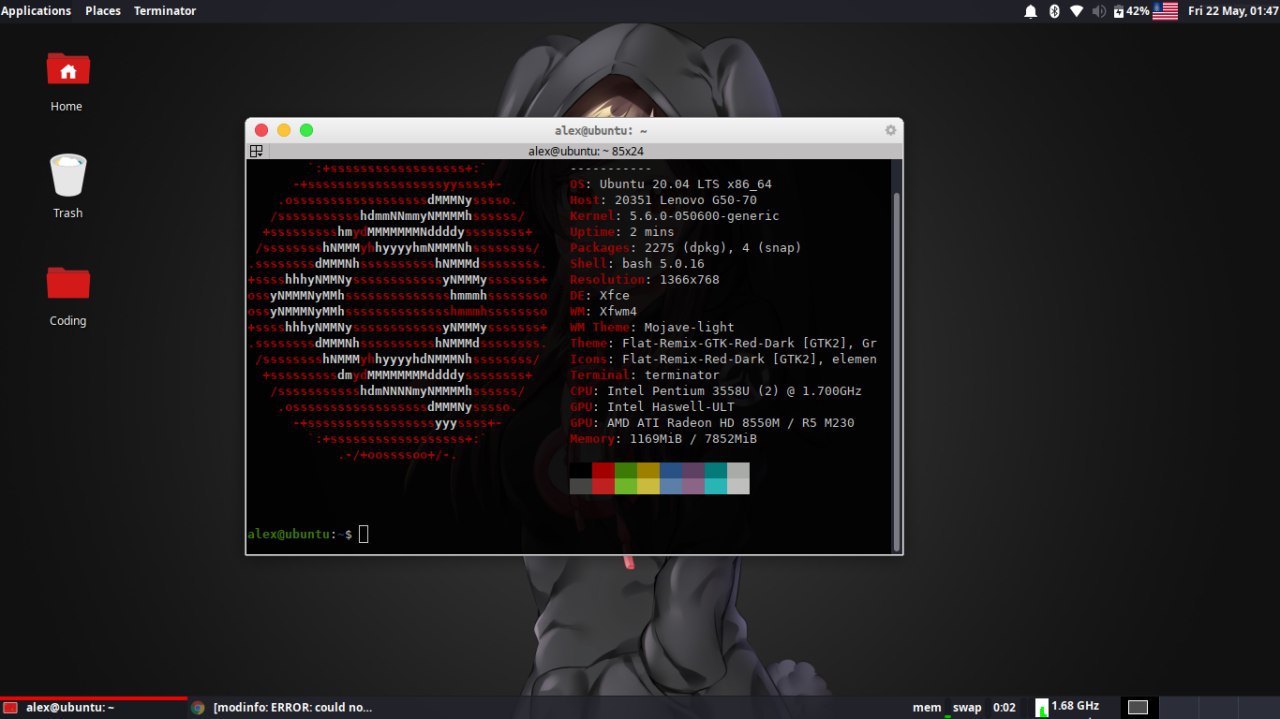Click the Uptime: 2 mins line

tap(622, 232)
